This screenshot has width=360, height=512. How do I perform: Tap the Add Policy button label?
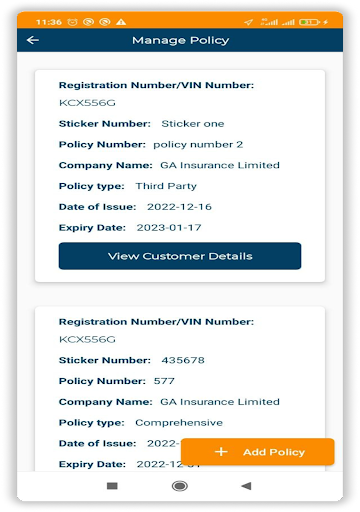click(274, 452)
